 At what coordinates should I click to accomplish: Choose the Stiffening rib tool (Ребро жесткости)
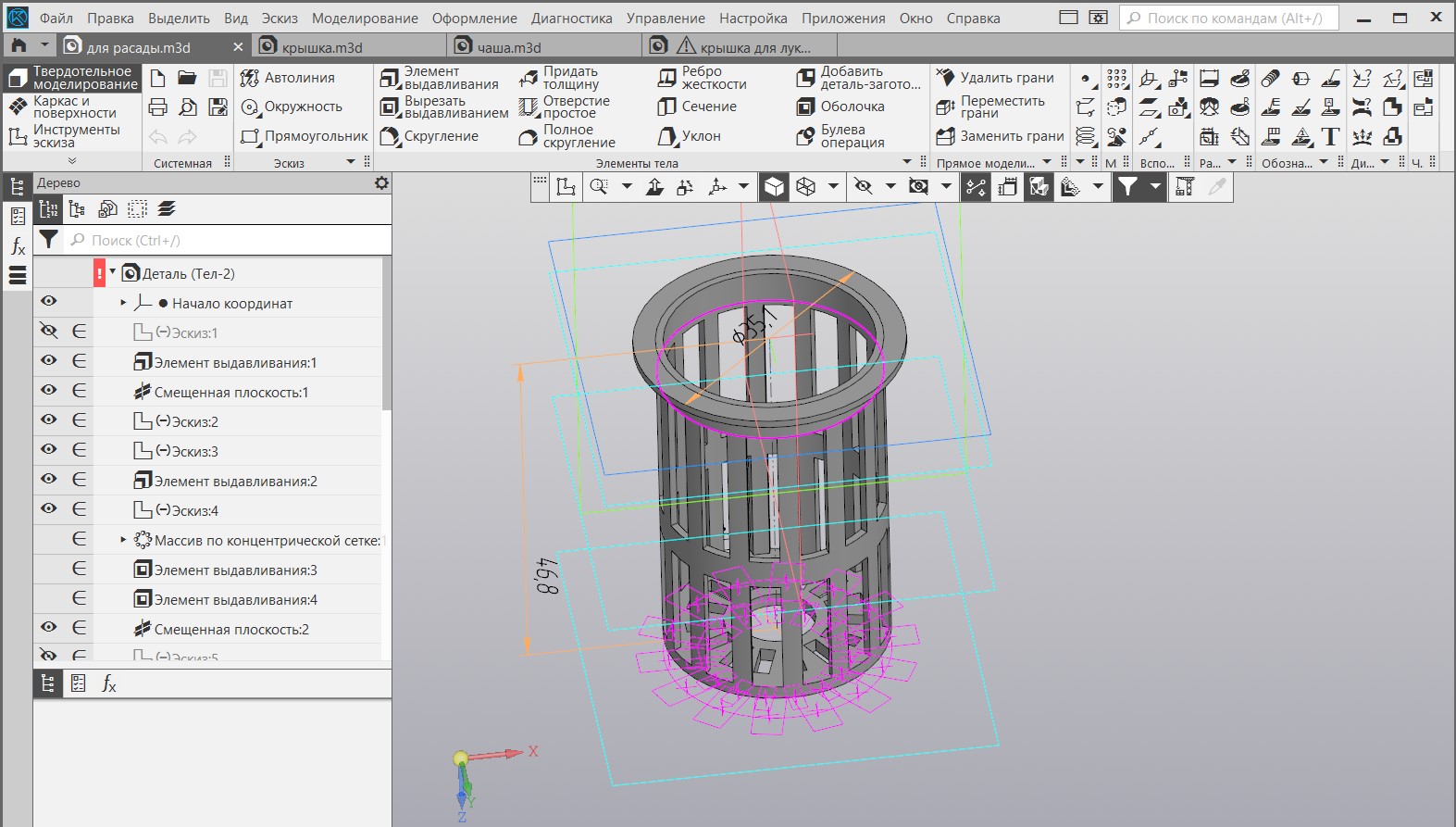tap(703, 78)
